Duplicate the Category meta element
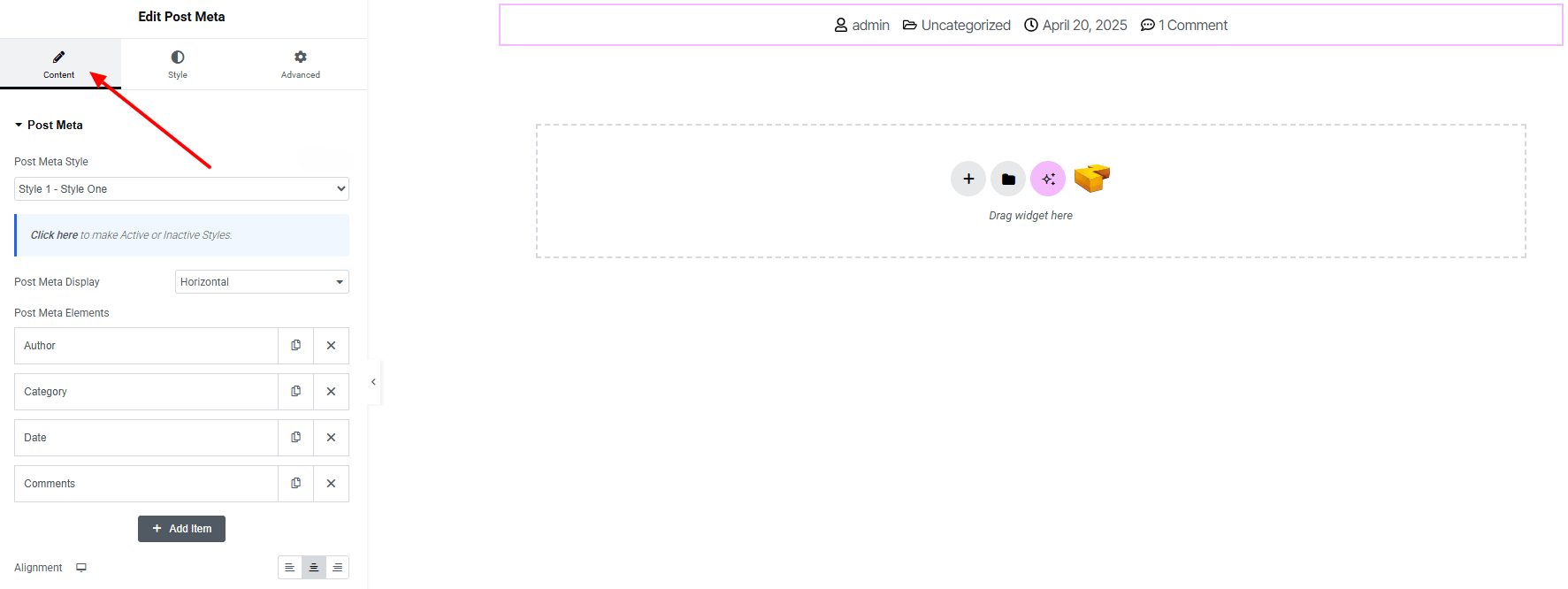Viewport: 1568px width, 589px height. point(295,392)
